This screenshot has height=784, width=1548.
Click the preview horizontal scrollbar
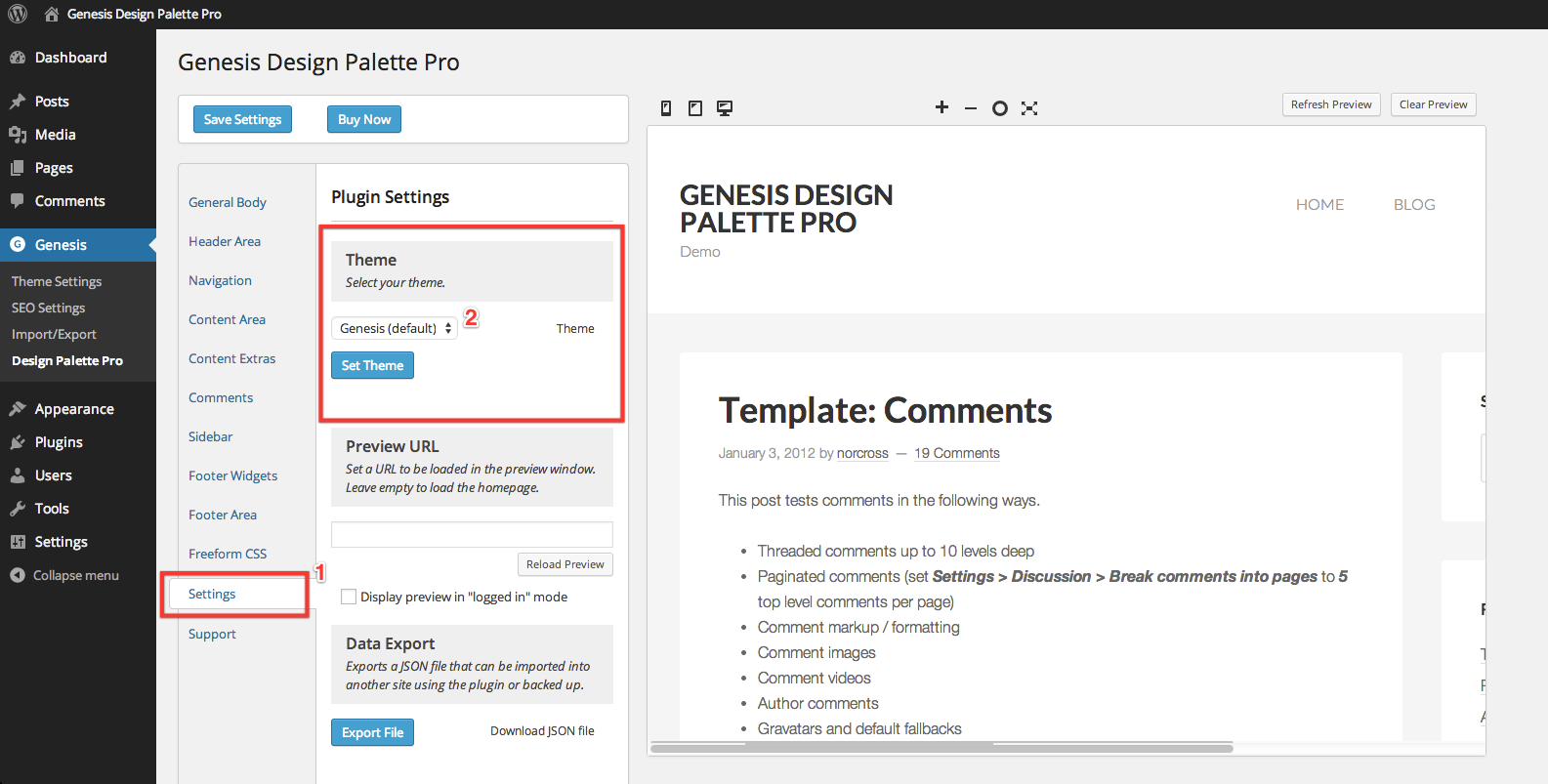(941, 748)
